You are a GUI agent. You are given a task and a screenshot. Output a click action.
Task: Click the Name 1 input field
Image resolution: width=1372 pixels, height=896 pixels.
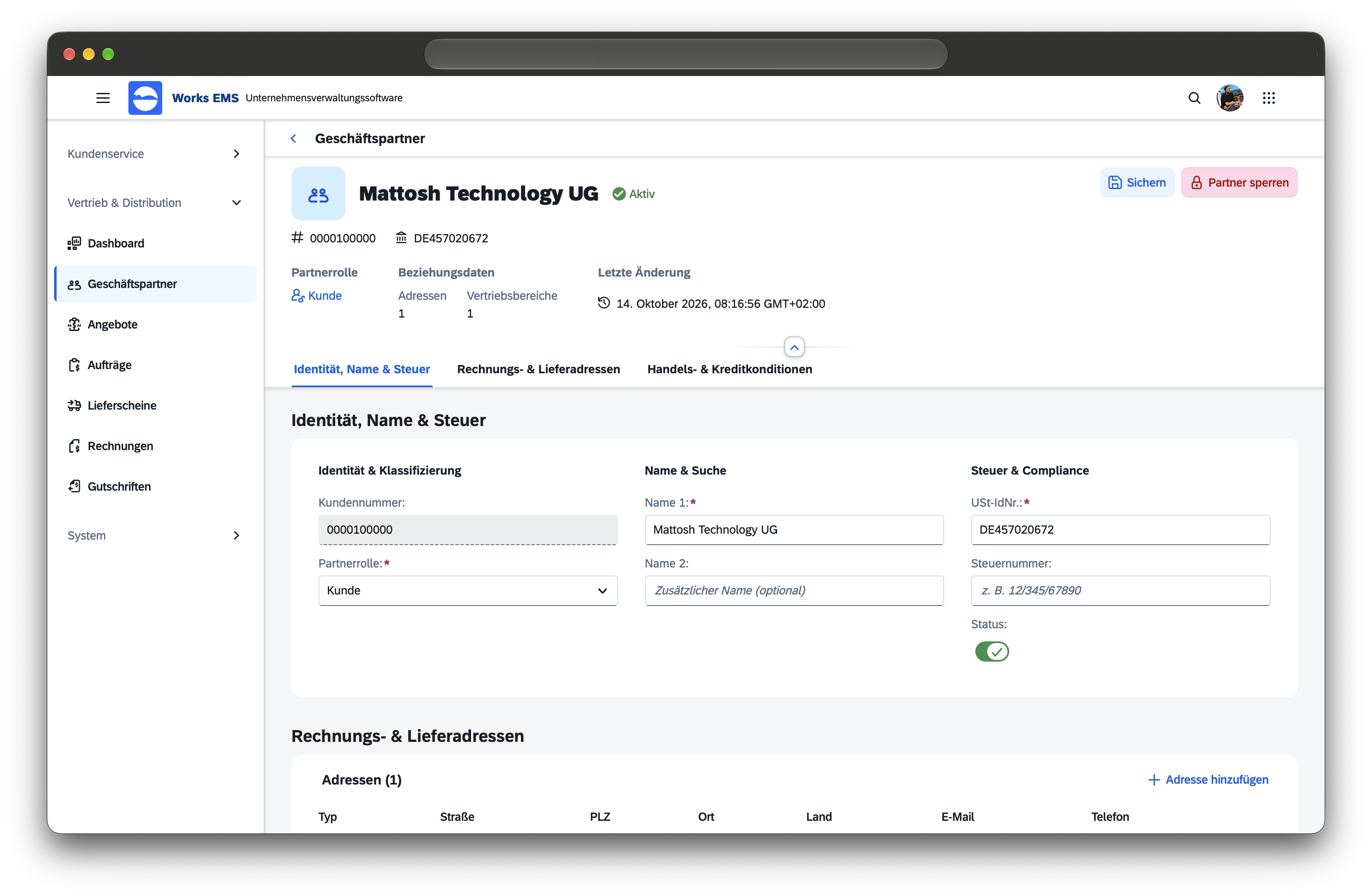(794, 529)
